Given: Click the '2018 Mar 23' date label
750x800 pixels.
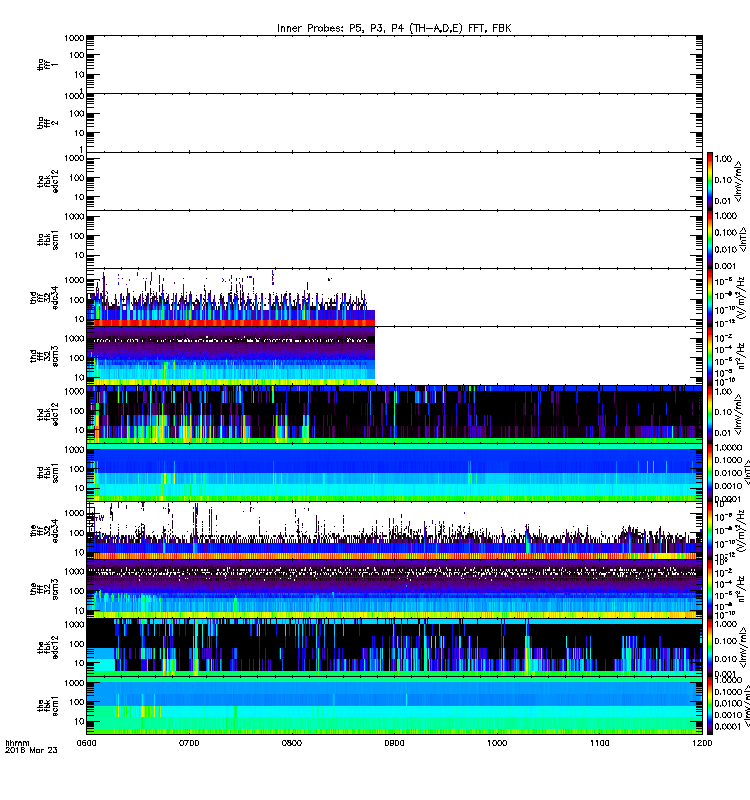Looking at the screenshot, I should coord(31,750).
